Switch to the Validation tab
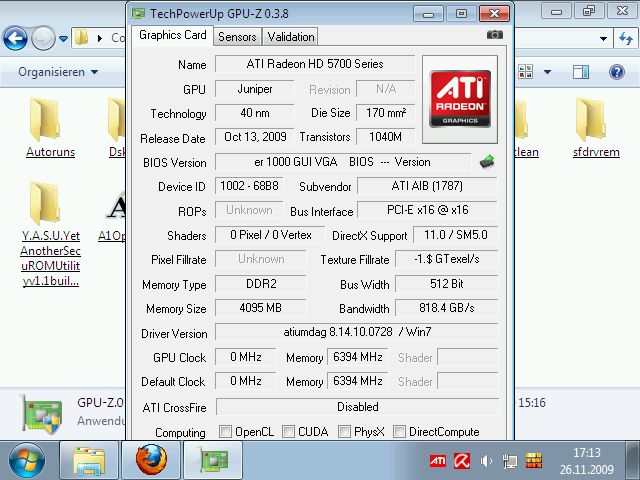Image resolution: width=640 pixels, height=480 pixels. [291, 37]
